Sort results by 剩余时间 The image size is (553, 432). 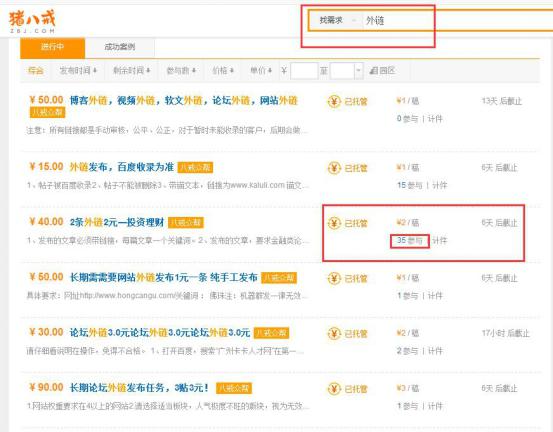coord(132,71)
